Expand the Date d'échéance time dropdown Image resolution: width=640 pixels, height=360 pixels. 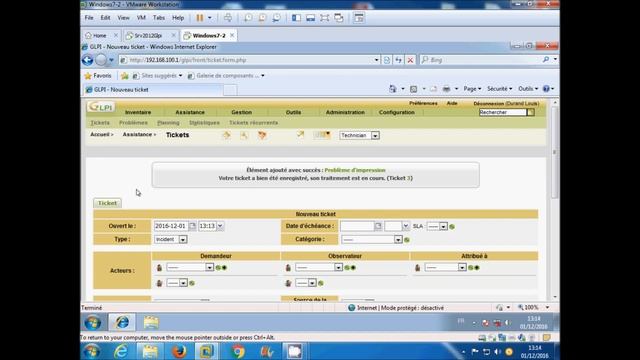405,226
